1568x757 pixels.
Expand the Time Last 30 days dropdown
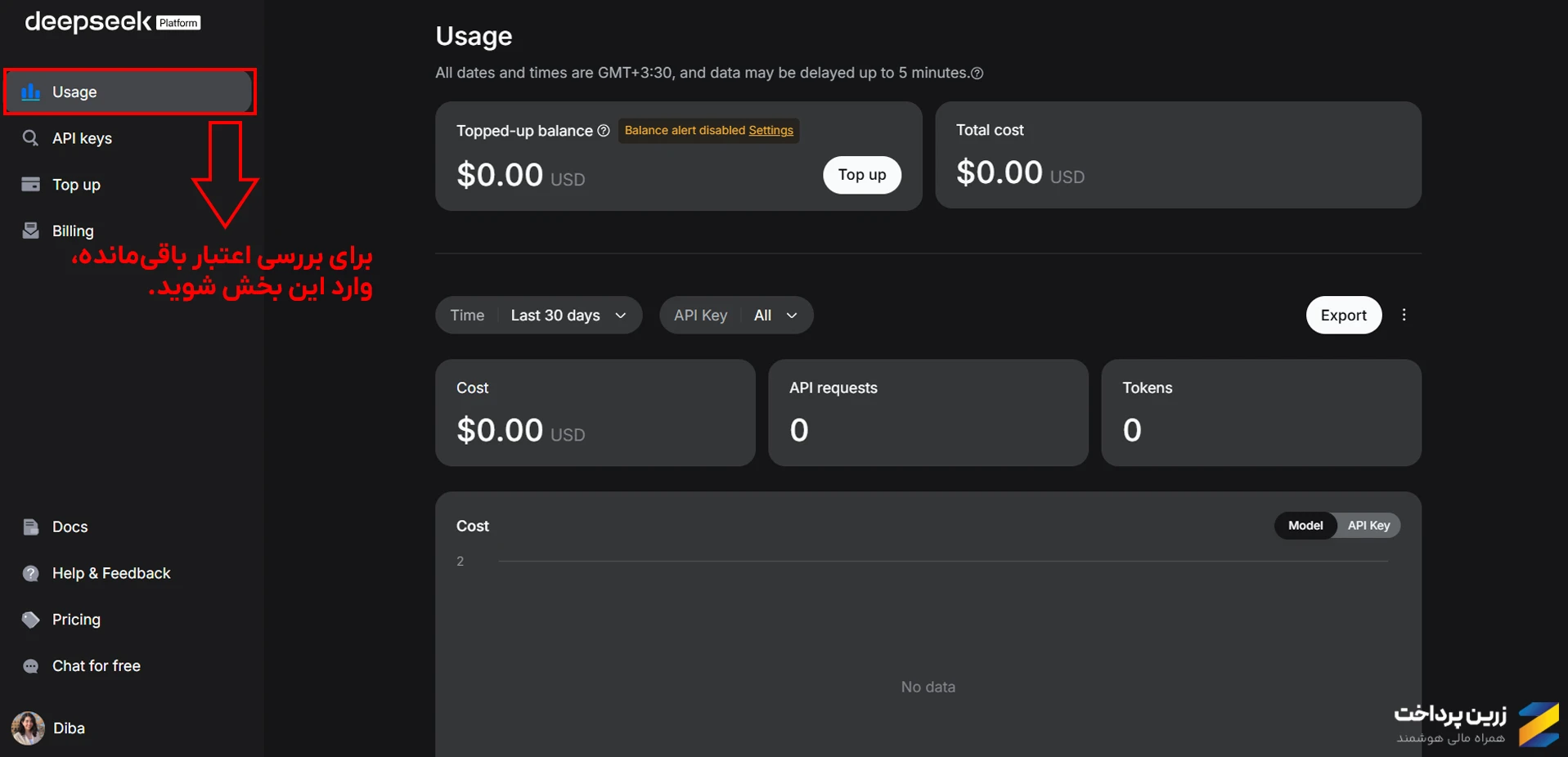[x=539, y=315]
